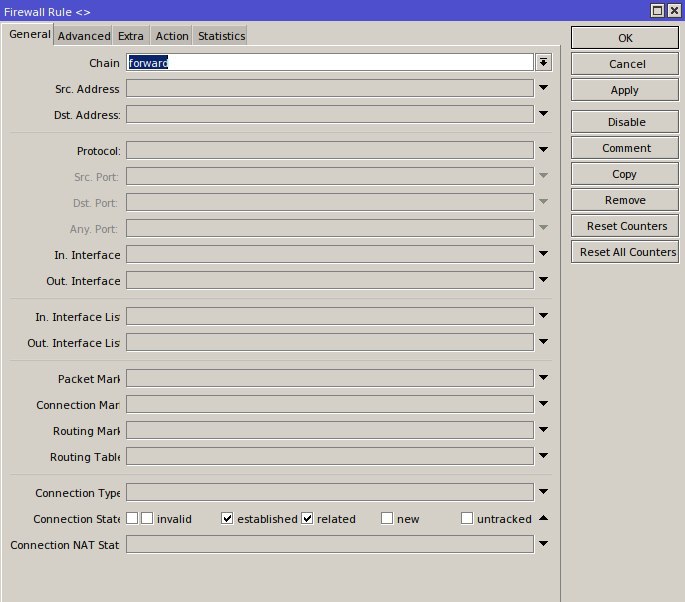
Task: Select the General tab
Action: click(x=30, y=34)
